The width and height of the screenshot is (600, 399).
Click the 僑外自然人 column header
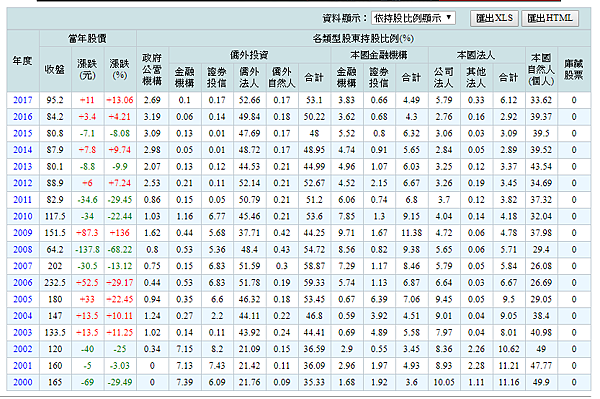[282, 78]
